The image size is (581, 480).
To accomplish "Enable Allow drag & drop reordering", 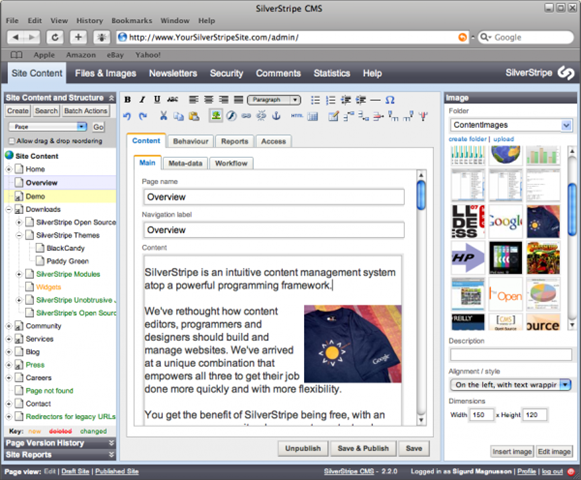I will pyautogui.click(x=12, y=141).
